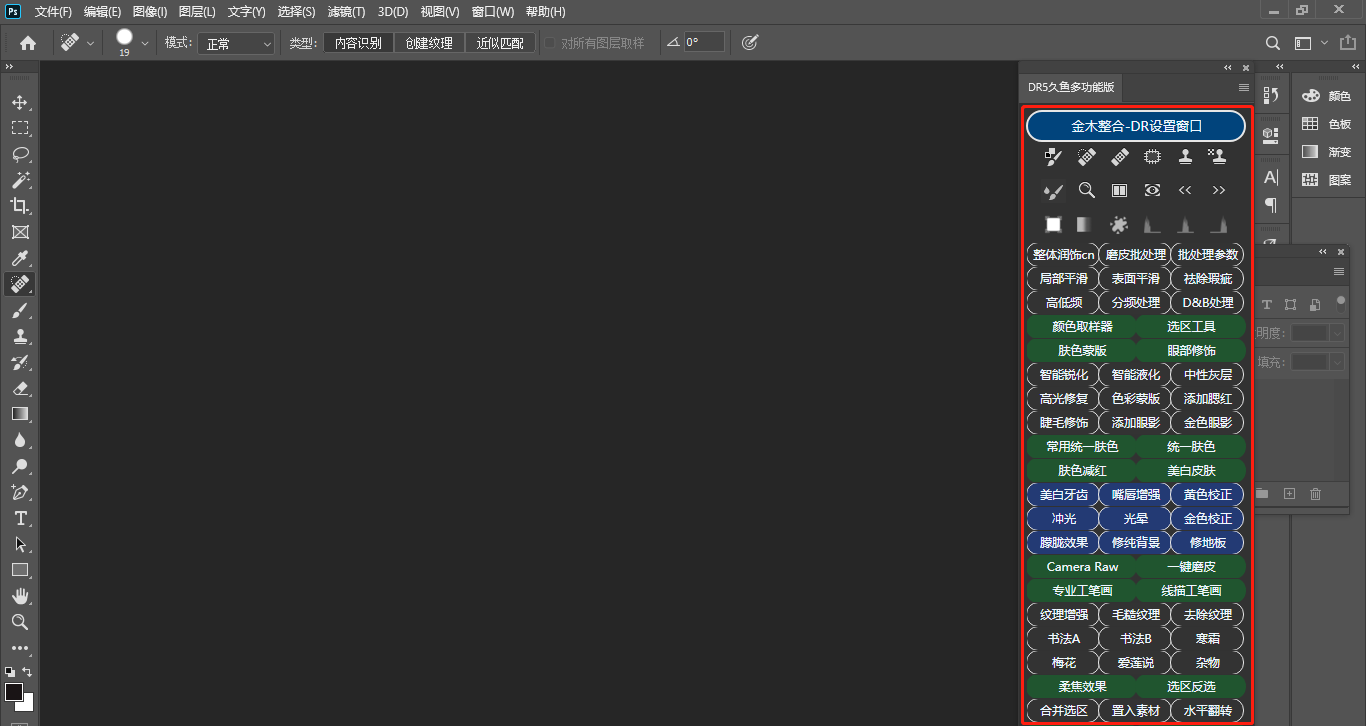Click the 智能液化 button

tap(1136, 374)
